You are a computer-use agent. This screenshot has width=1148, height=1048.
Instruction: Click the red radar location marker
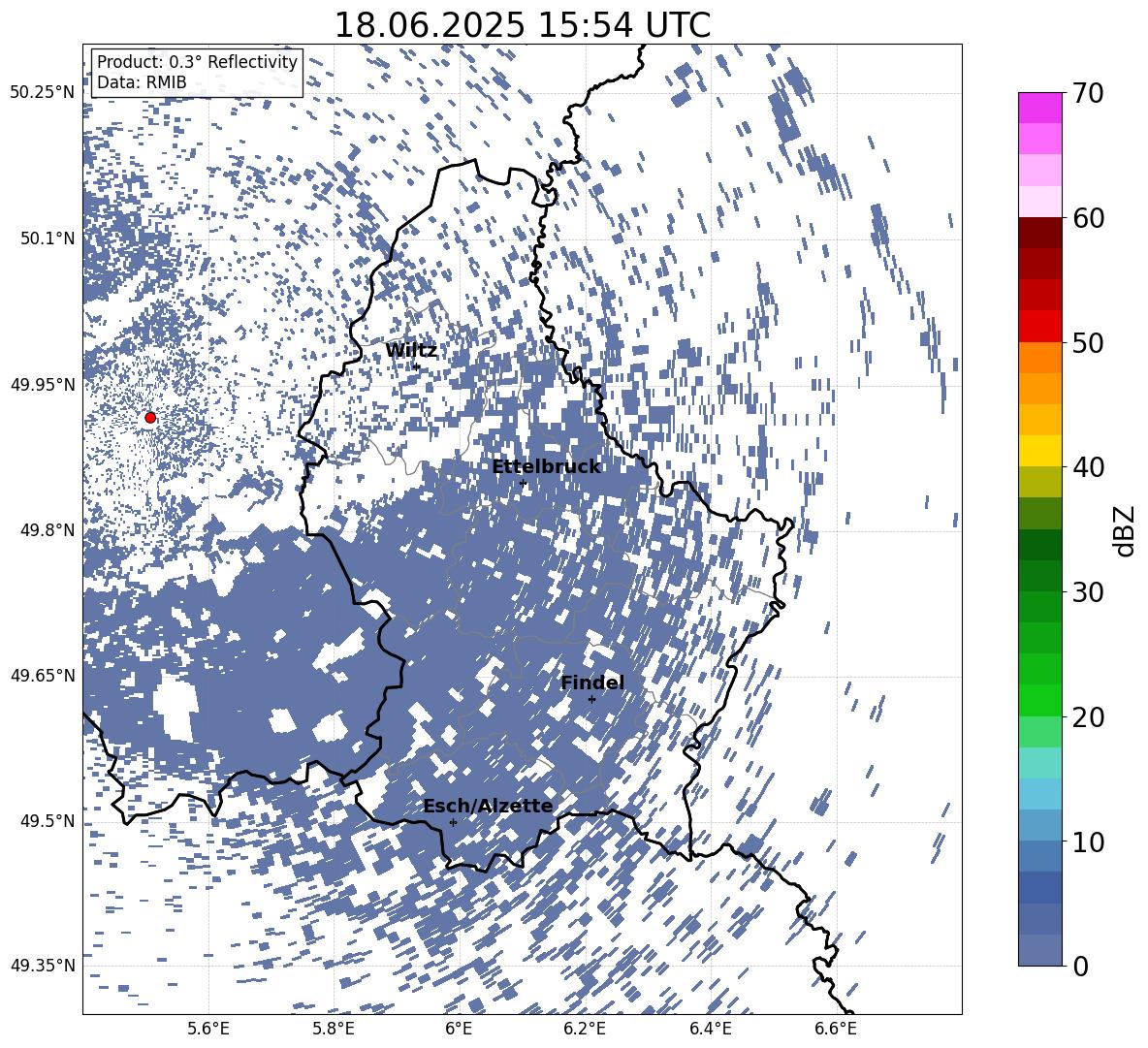click(x=150, y=417)
